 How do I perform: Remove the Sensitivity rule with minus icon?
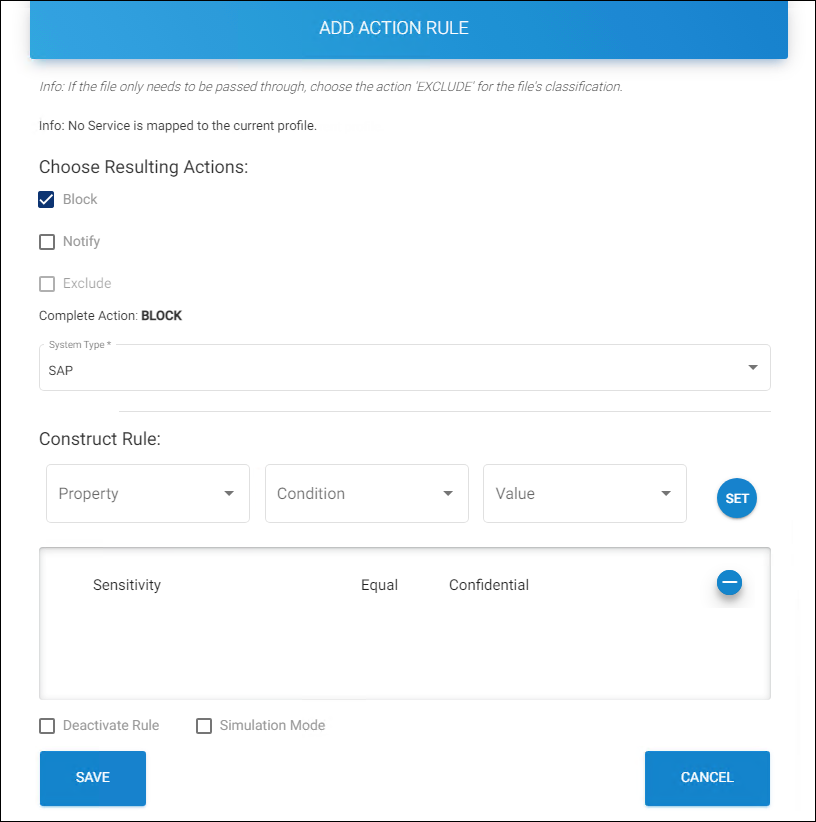tap(729, 582)
